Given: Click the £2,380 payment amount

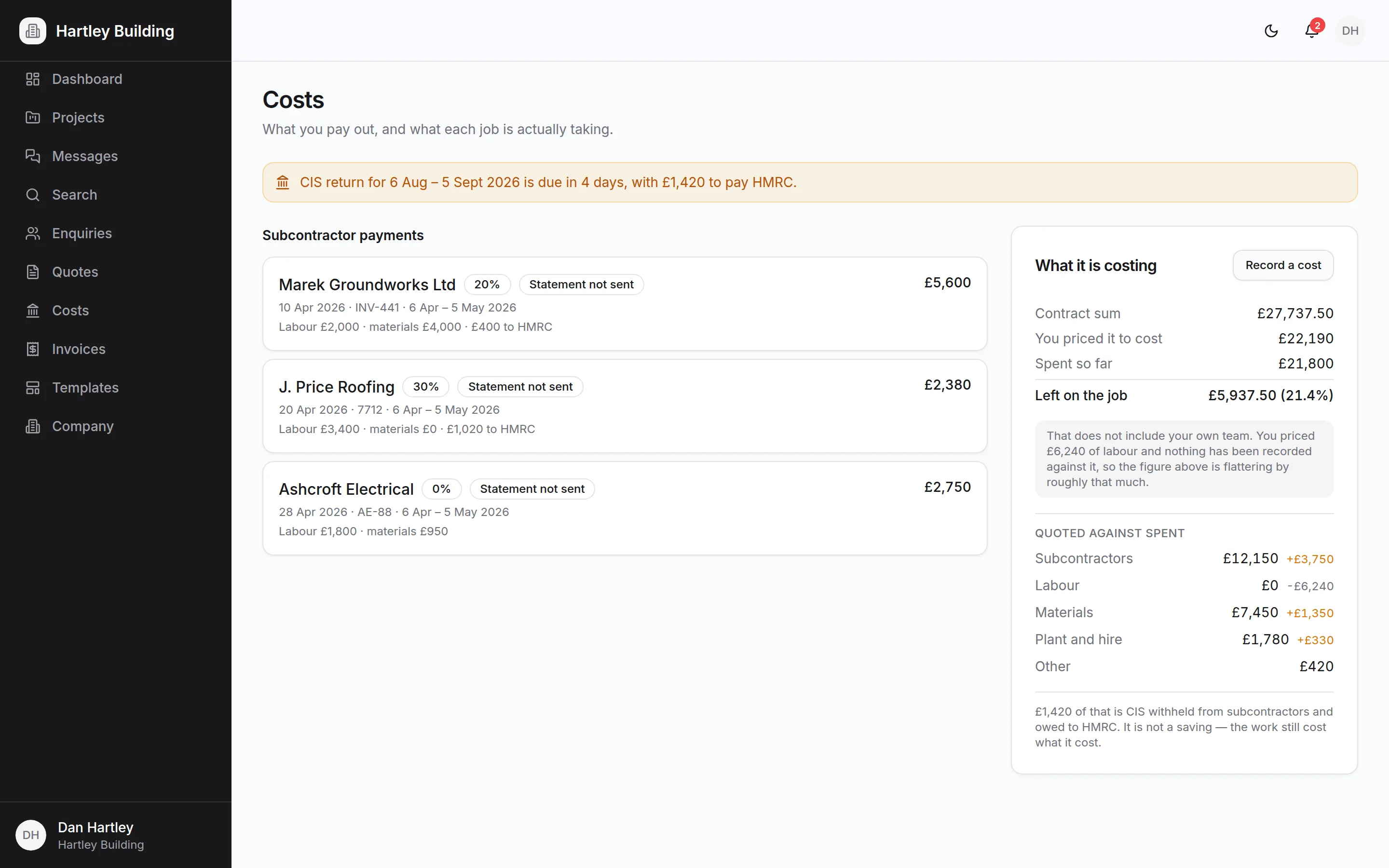Looking at the screenshot, I should tap(947, 385).
